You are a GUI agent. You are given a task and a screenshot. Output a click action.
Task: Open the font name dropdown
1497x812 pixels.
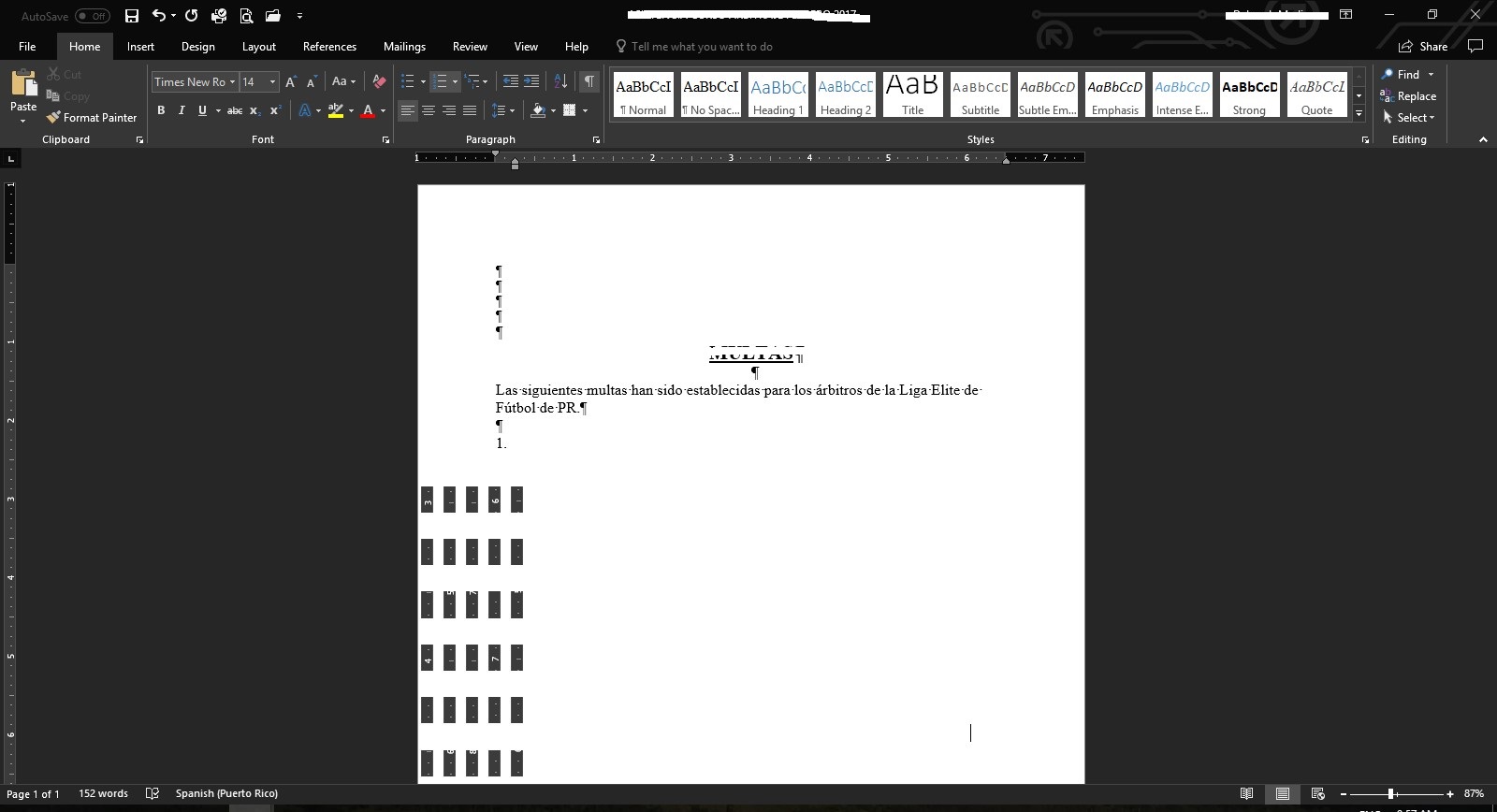tap(232, 82)
